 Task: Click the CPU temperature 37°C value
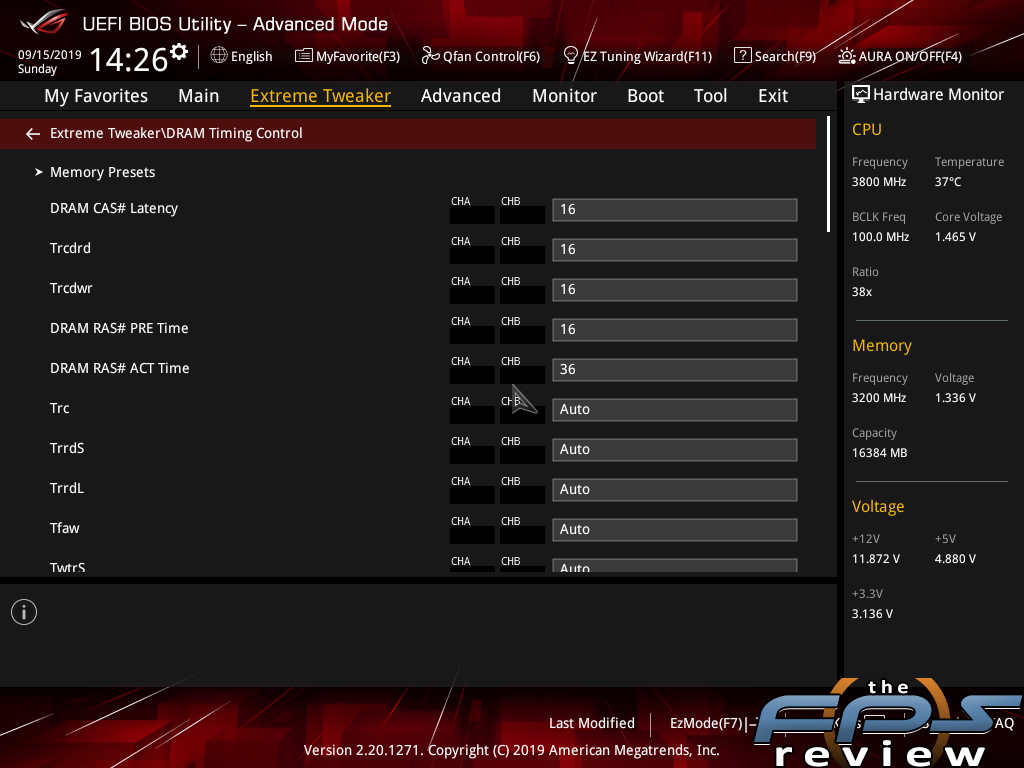tap(948, 182)
